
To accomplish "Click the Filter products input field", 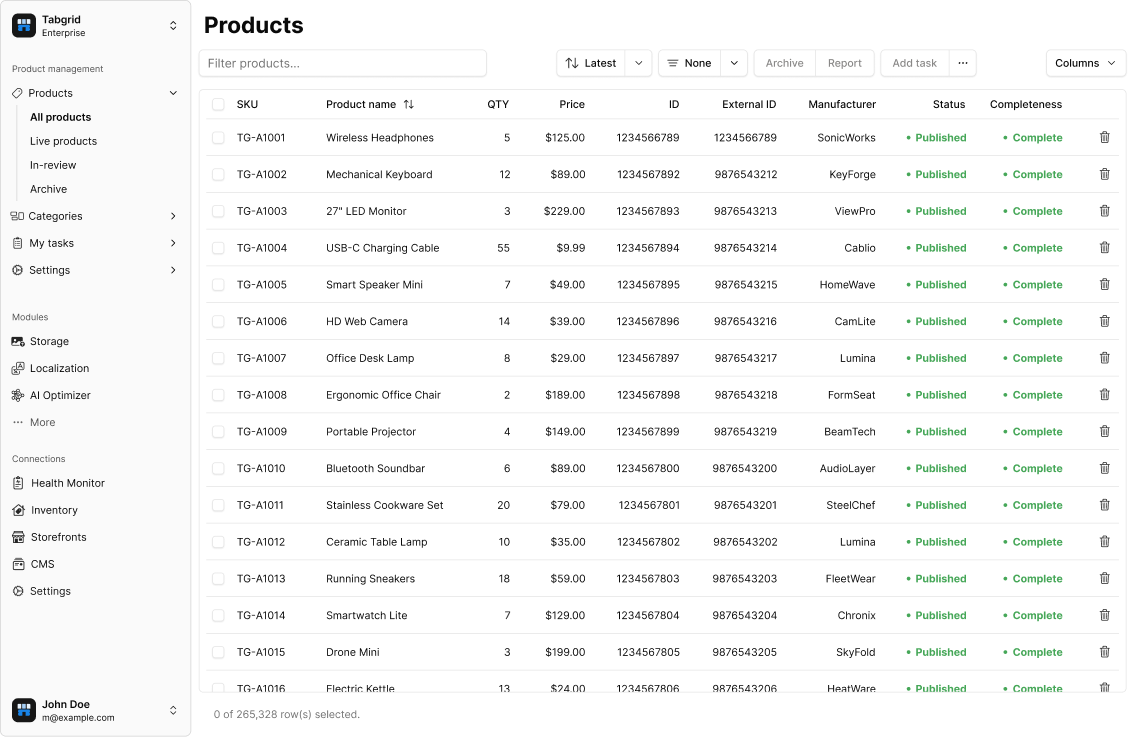I will tap(342, 62).
